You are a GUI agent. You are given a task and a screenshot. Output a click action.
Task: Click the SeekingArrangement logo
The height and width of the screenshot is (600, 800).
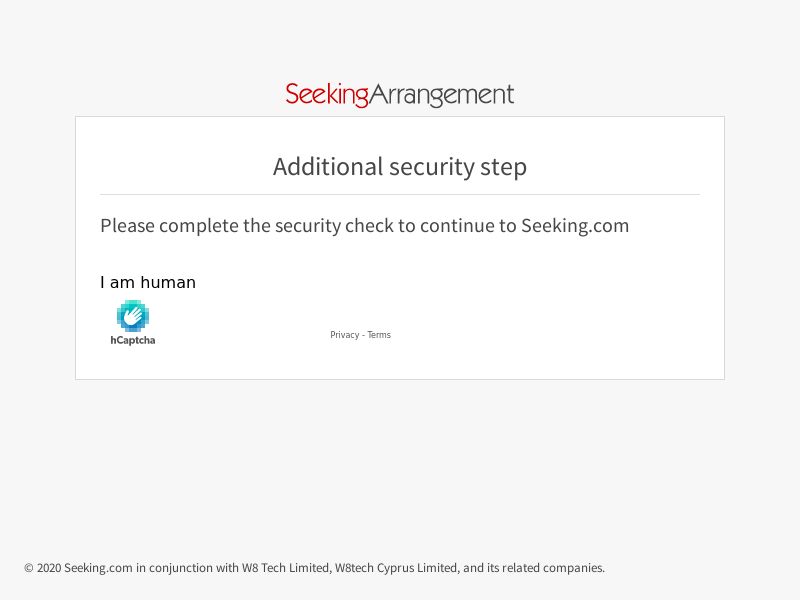click(x=399, y=95)
